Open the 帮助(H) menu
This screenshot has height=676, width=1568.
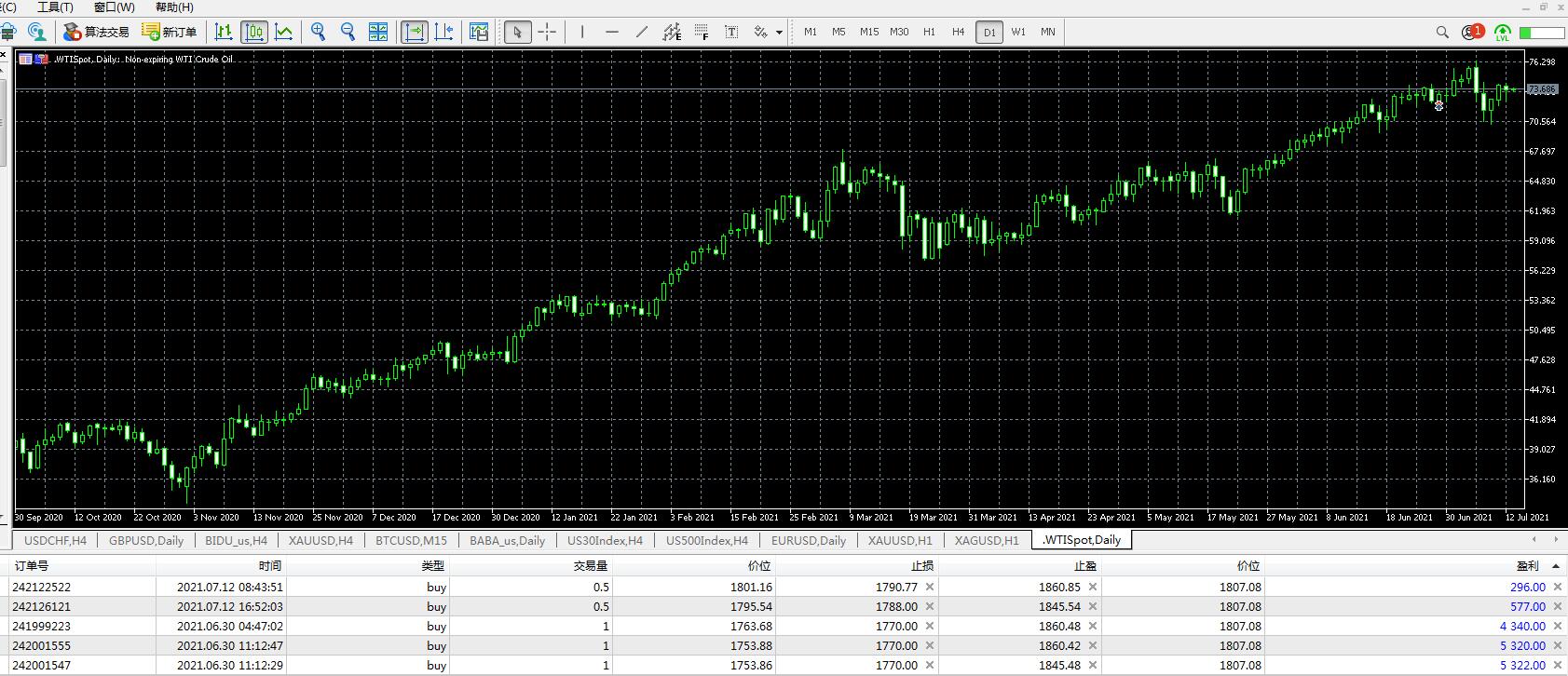tap(174, 7)
